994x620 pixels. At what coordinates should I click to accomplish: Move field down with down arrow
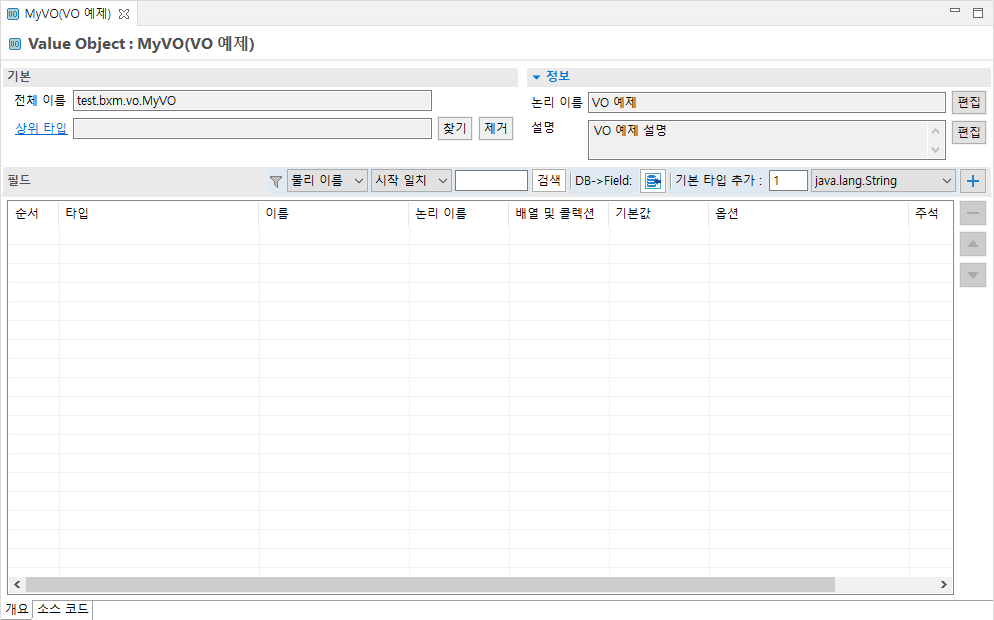[972, 275]
